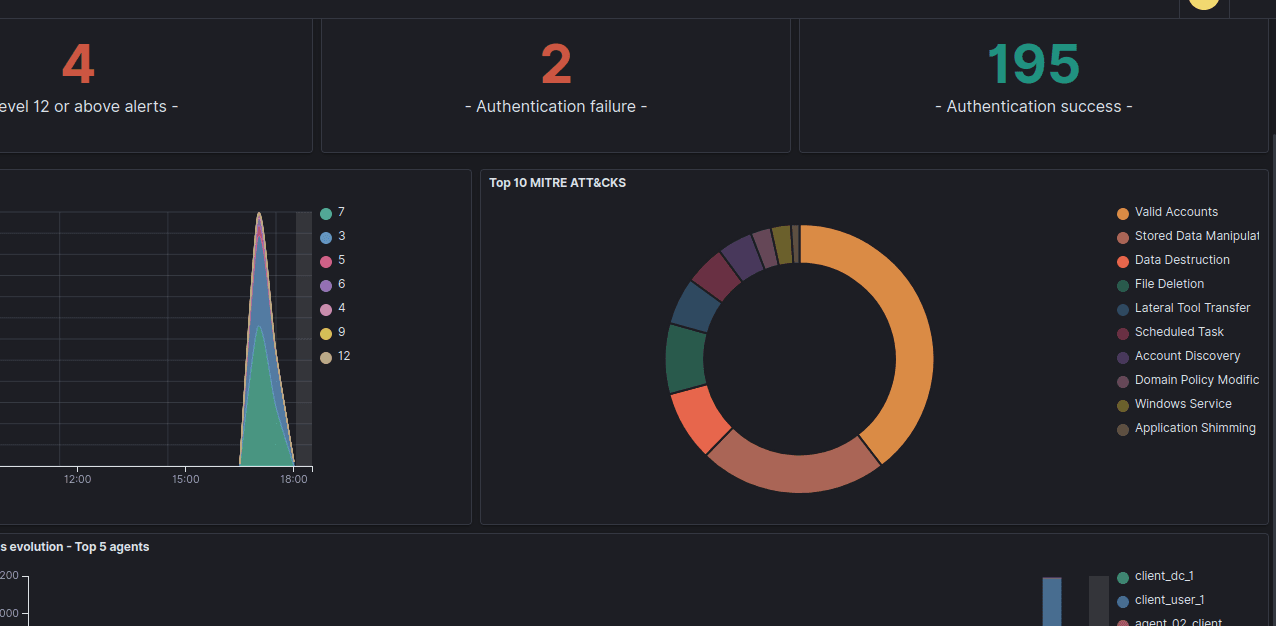Click the File Deletion legend marker
The width and height of the screenshot is (1276, 626).
point(1122,284)
